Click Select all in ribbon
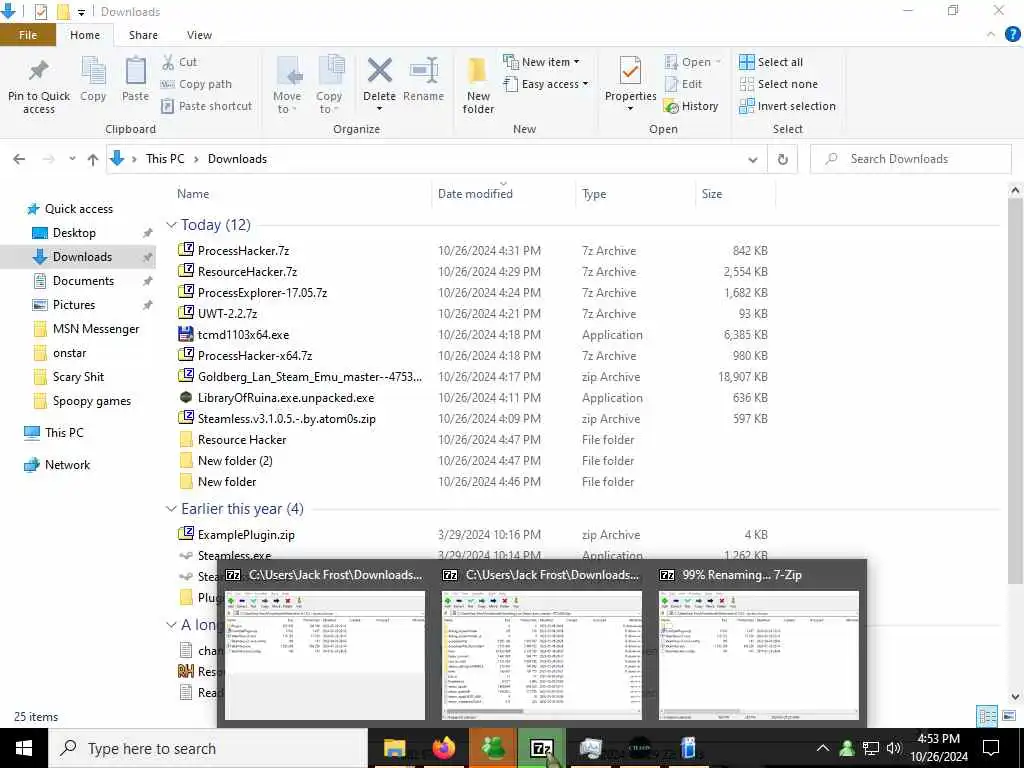Viewport: 1024px width, 768px height. point(771,62)
